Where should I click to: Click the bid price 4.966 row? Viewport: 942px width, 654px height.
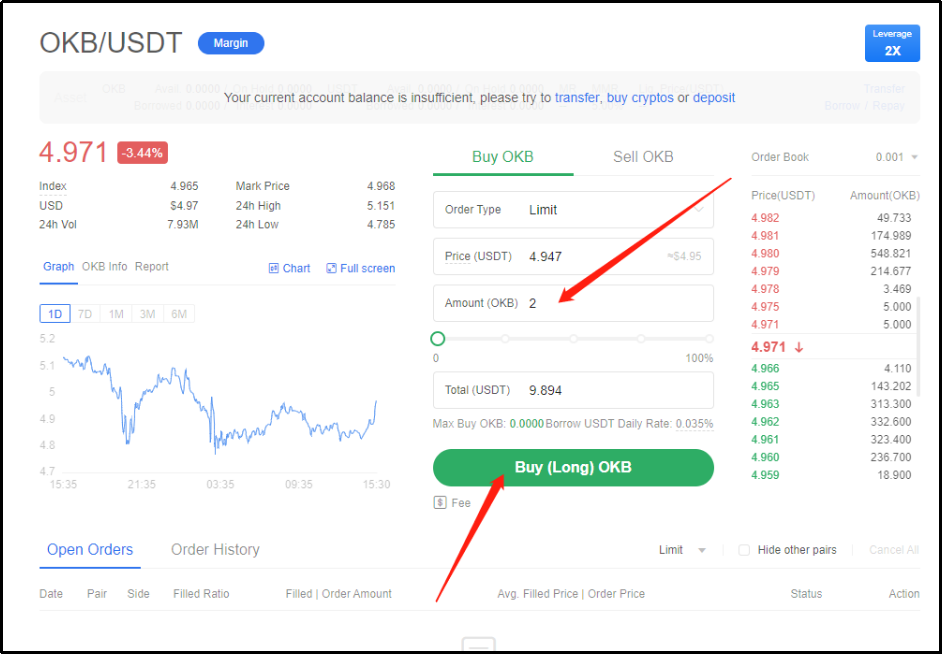tap(831, 369)
